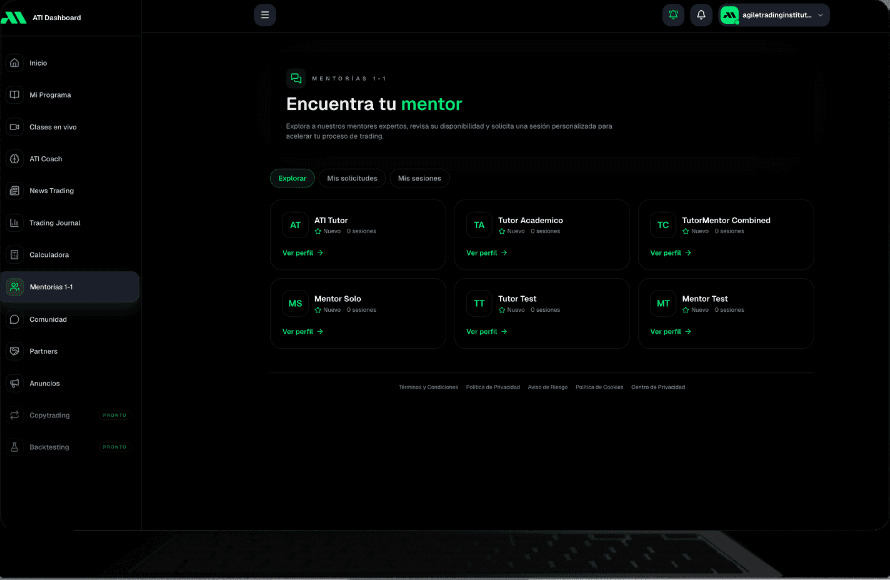Click the TC avatar of TutorMentor Combined
Screen dimensions: 890x580
(x=663, y=225)
